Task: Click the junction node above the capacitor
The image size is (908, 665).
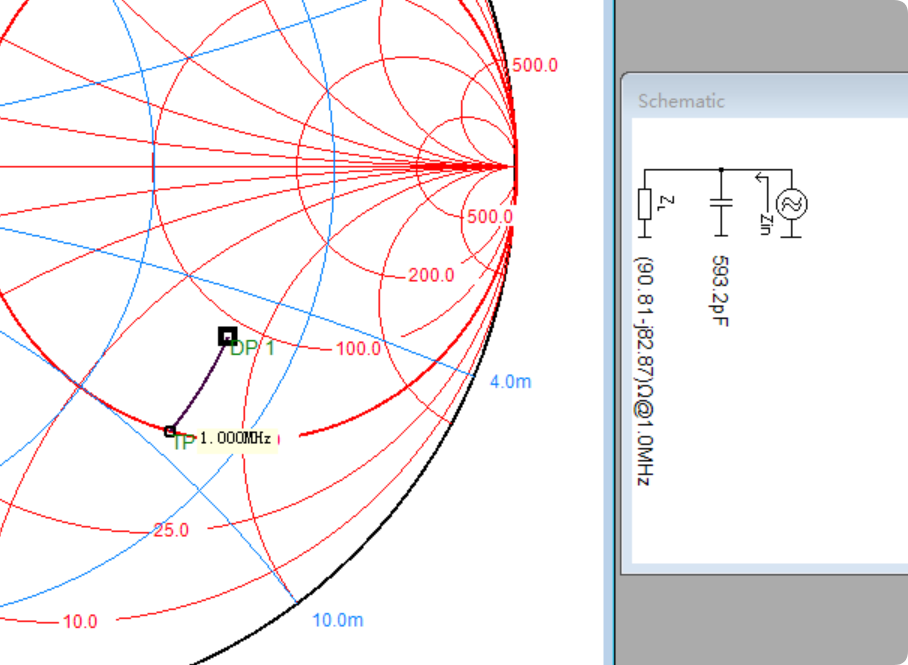Action: click(720, 169)
